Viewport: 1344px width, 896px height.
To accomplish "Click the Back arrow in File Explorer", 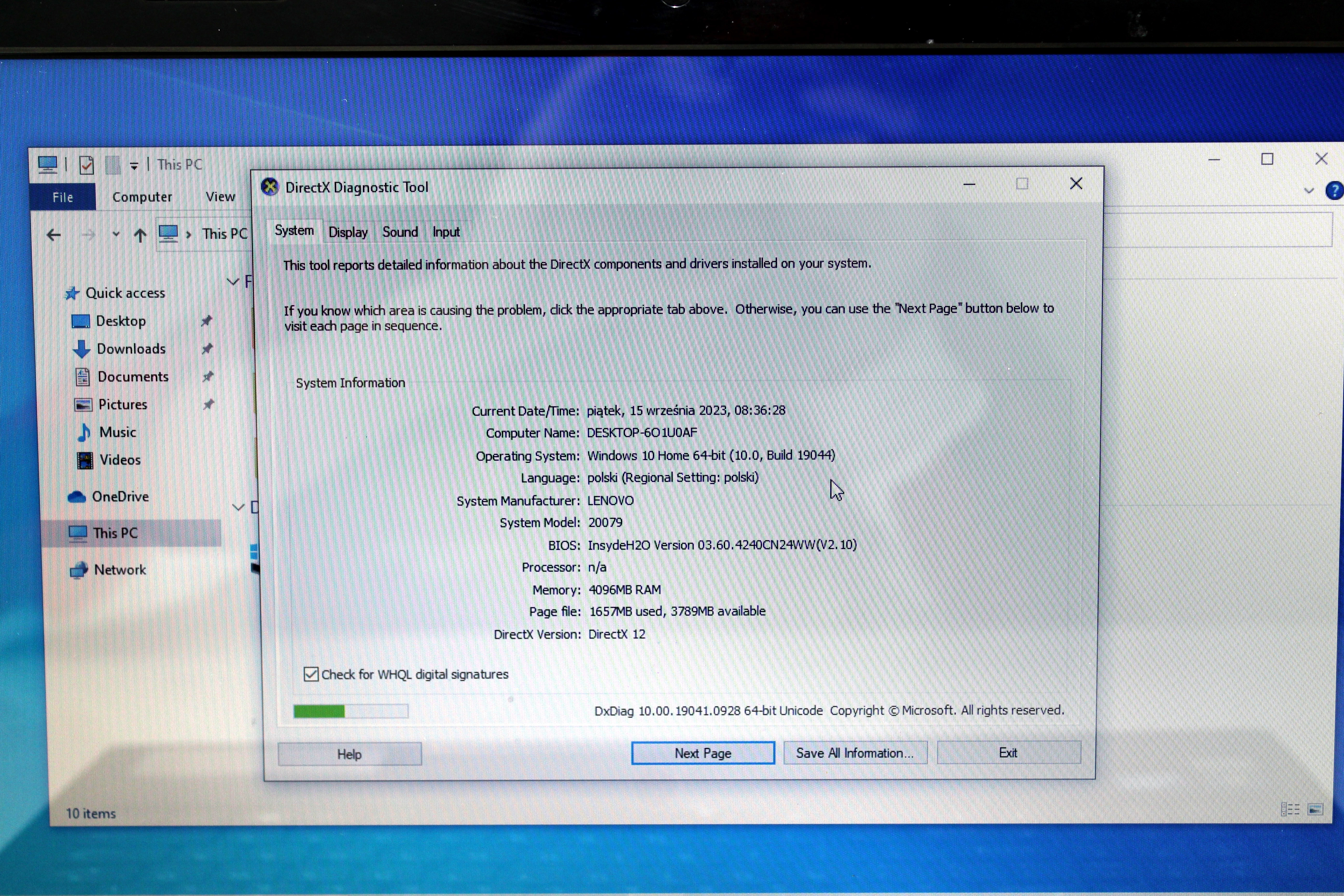I will 54,235.
